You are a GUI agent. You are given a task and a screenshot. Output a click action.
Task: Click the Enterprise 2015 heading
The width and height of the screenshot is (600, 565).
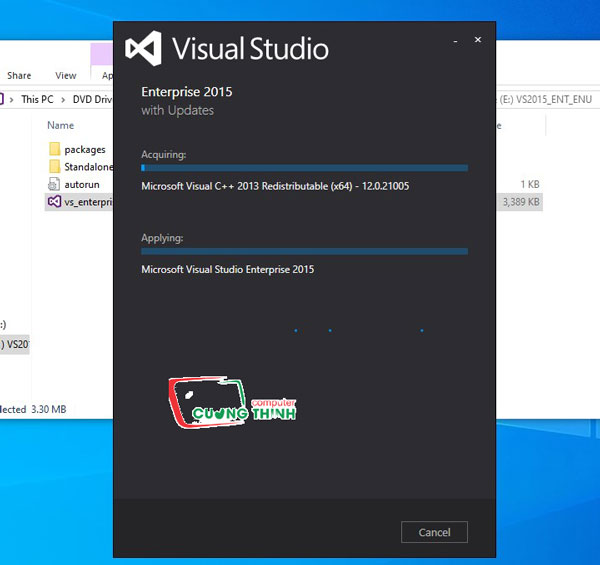(x=187, y=92)
